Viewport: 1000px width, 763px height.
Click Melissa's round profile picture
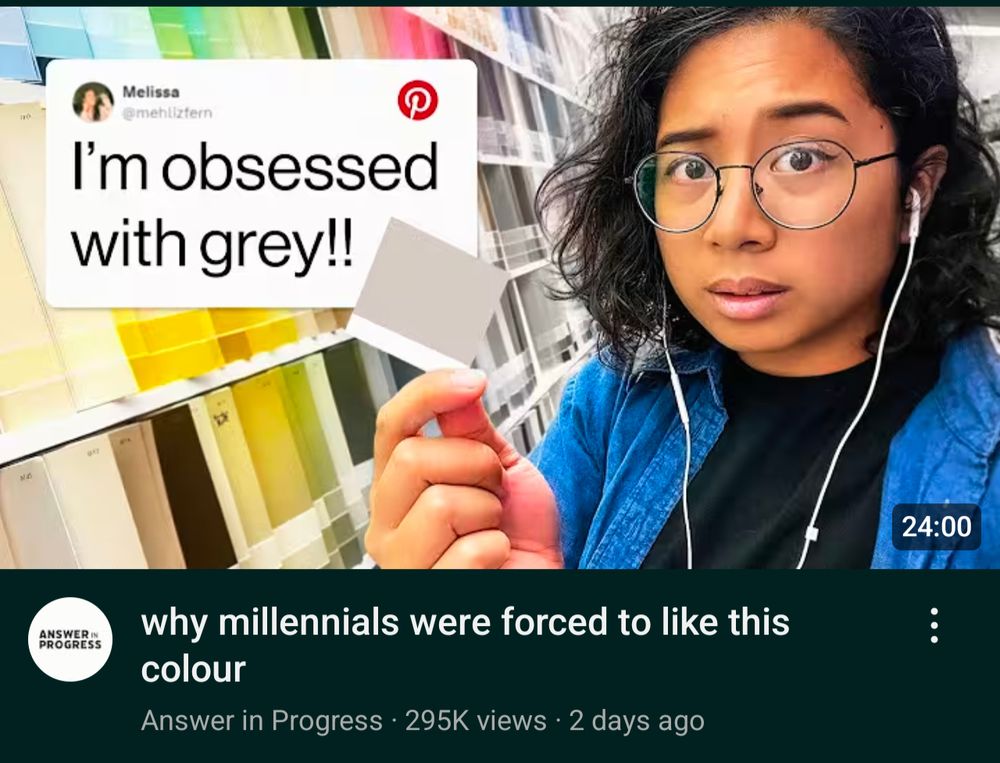coord(93,102)
